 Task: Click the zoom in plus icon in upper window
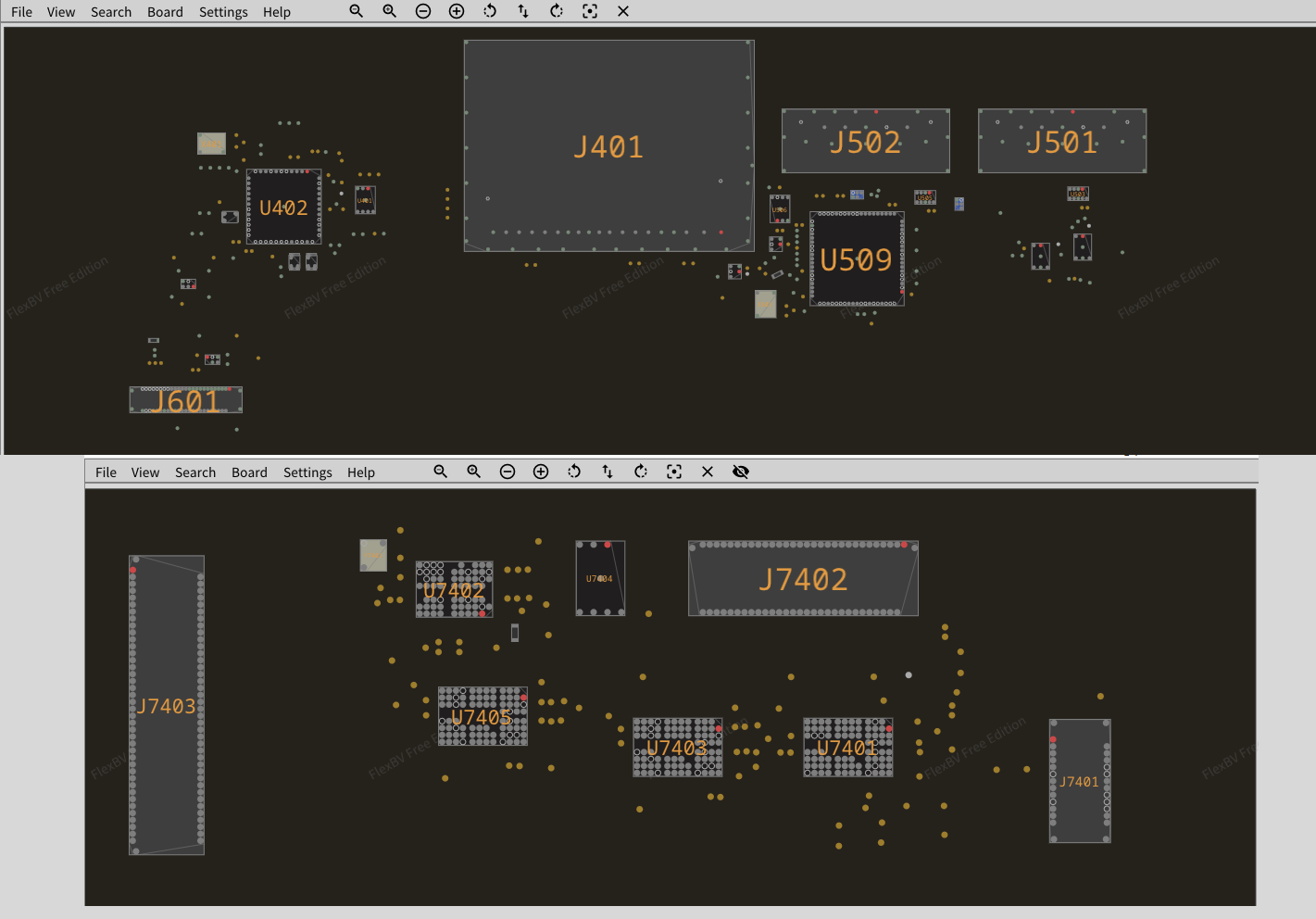pos(457,11)
